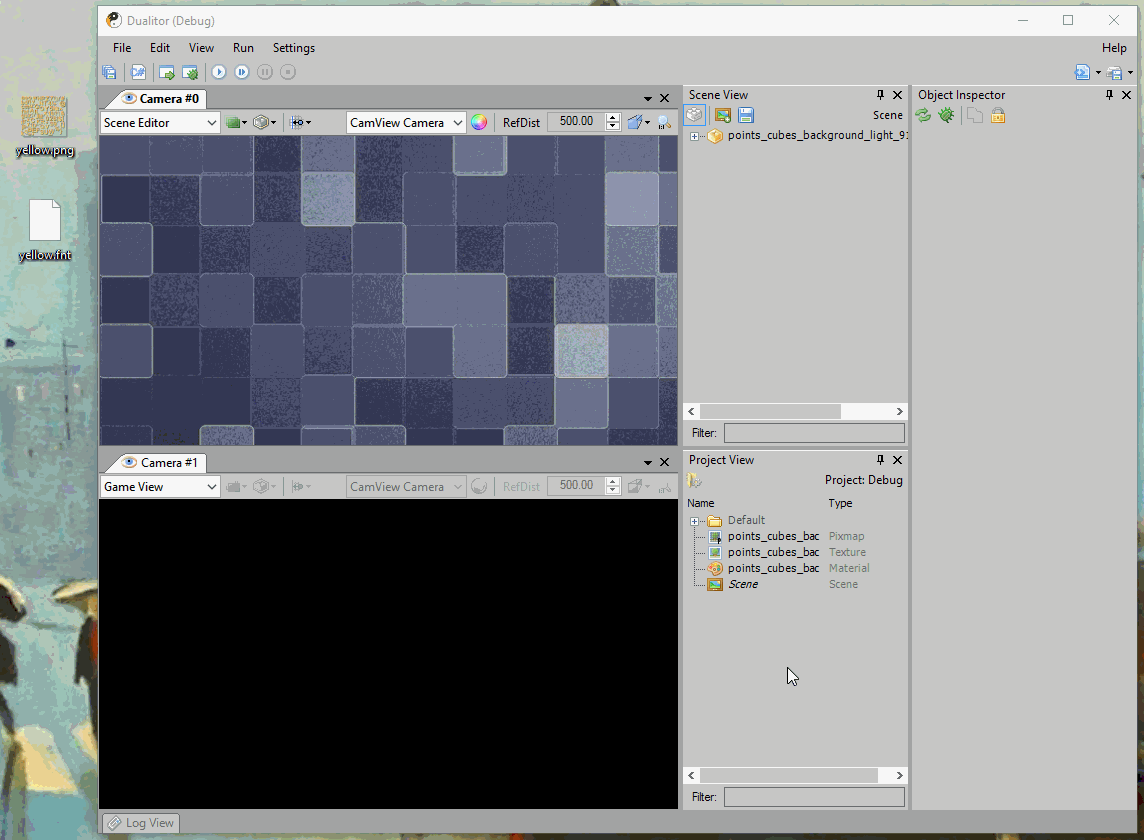The width and height of the screenshot is (1144, 840).
Task: Close the Object Inspector panel
Action: click(x=1126, y=95)
